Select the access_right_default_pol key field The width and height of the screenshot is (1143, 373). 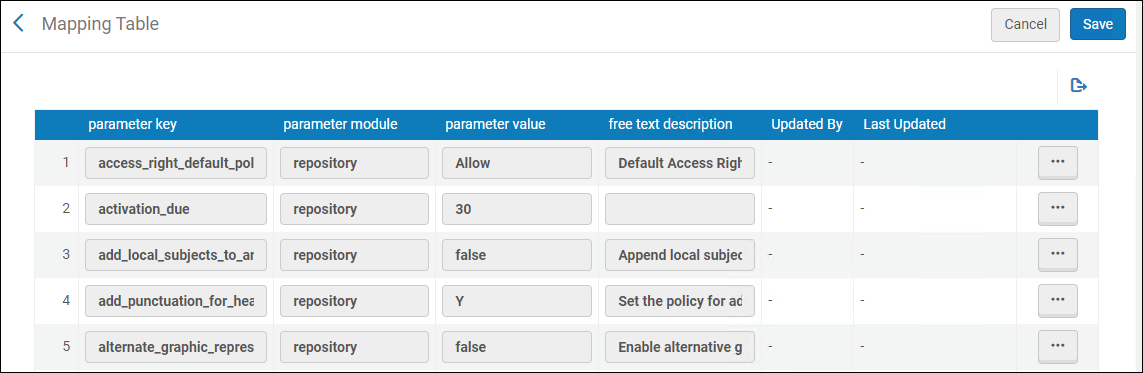[176, 163]
